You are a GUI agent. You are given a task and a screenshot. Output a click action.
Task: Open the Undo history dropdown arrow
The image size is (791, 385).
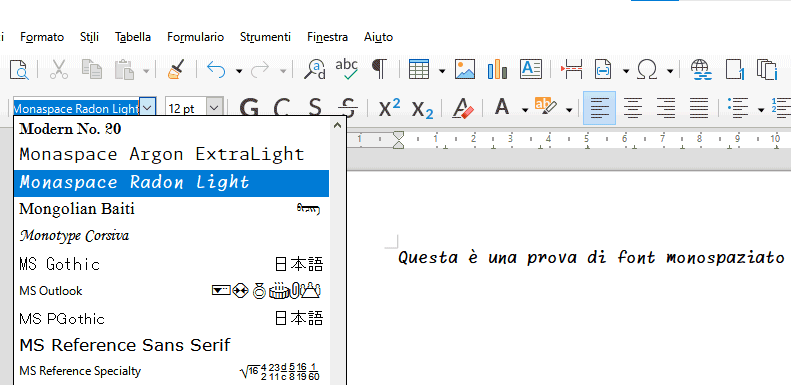(x=239, y=71)
